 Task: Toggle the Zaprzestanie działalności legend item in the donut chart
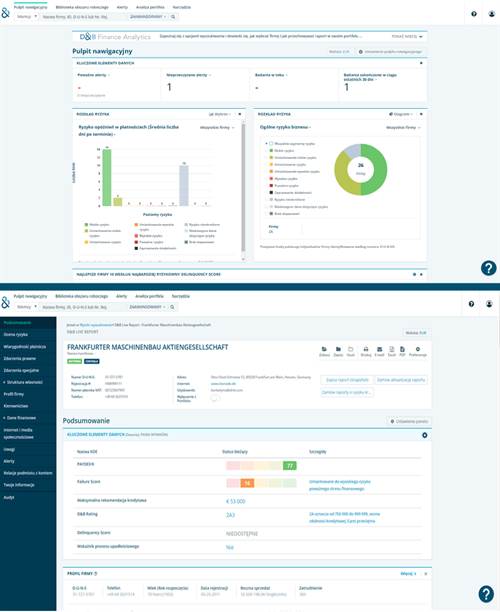click(x=291, y=193)
